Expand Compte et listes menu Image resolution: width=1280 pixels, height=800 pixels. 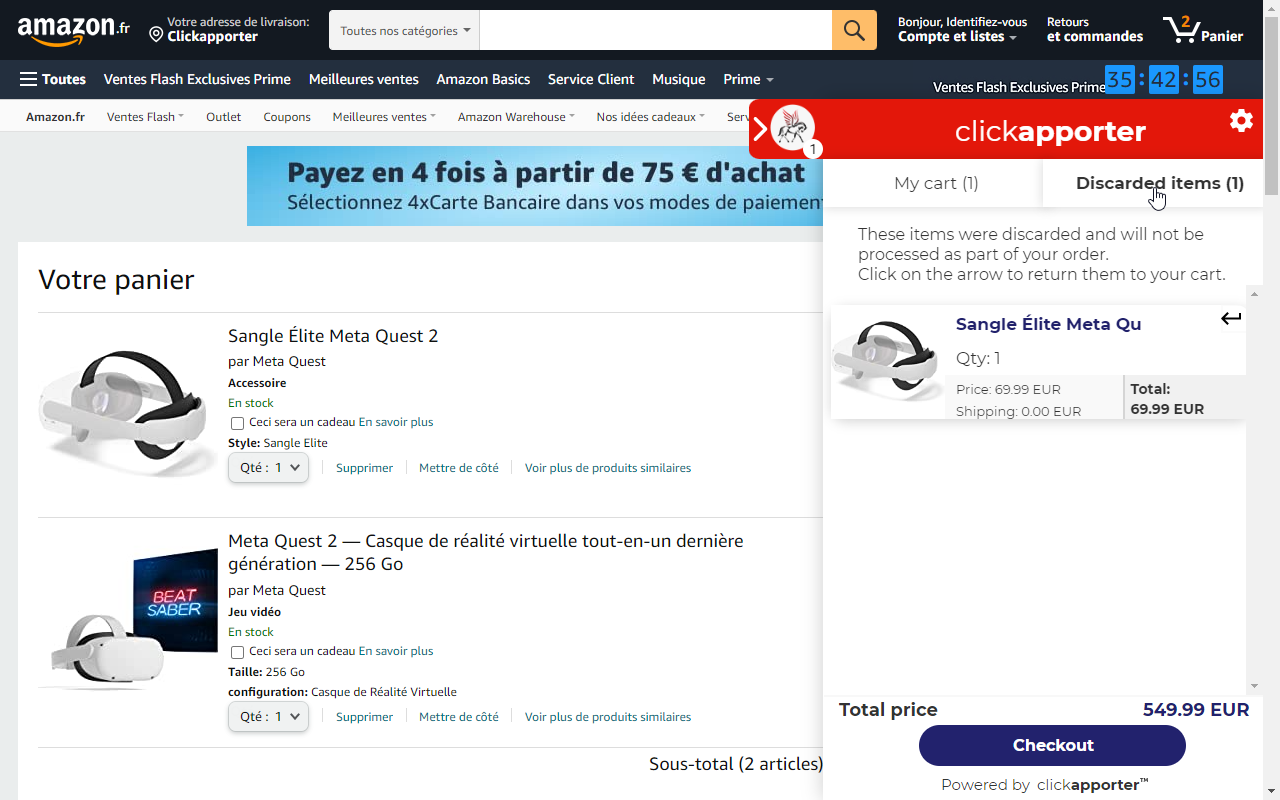(x=962, y=30)
